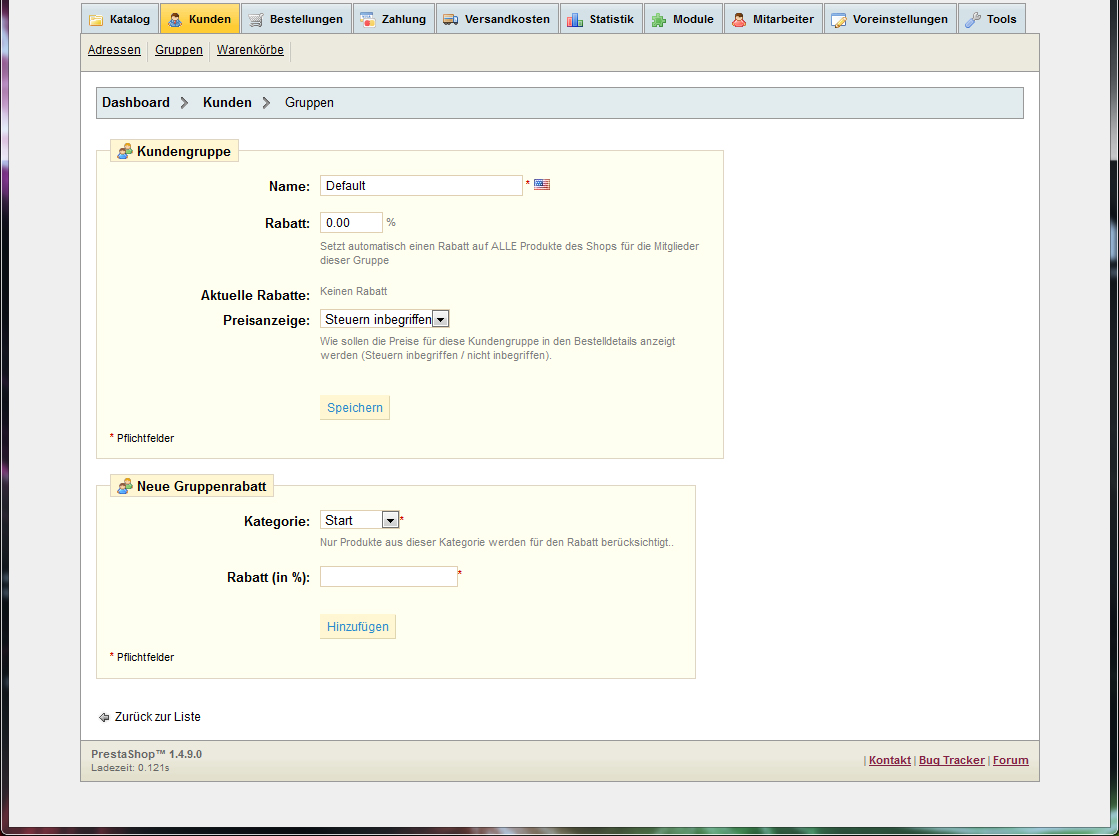Click the Kundengruppe heading group icon
1119x836 pixels.
pyautogui.click(x=125, y=151)
